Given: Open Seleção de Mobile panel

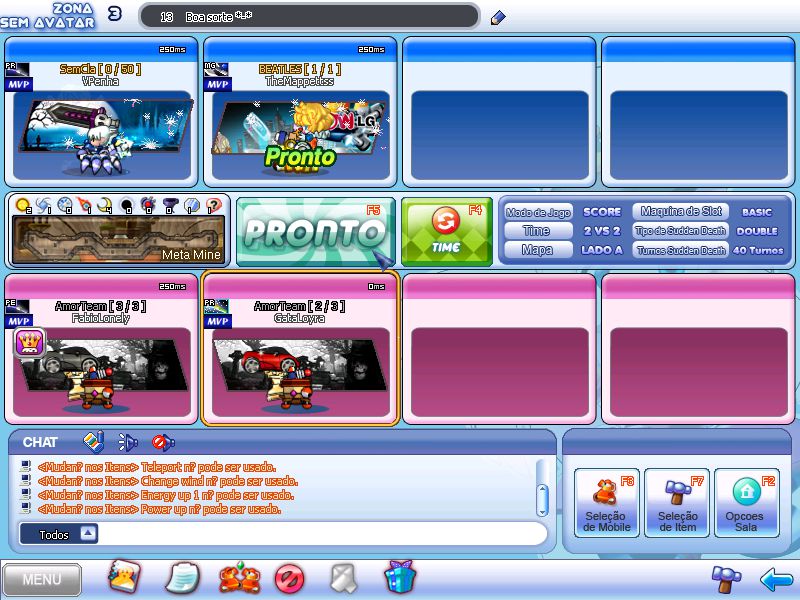Looking at the screenshot, I should [606, 502].
